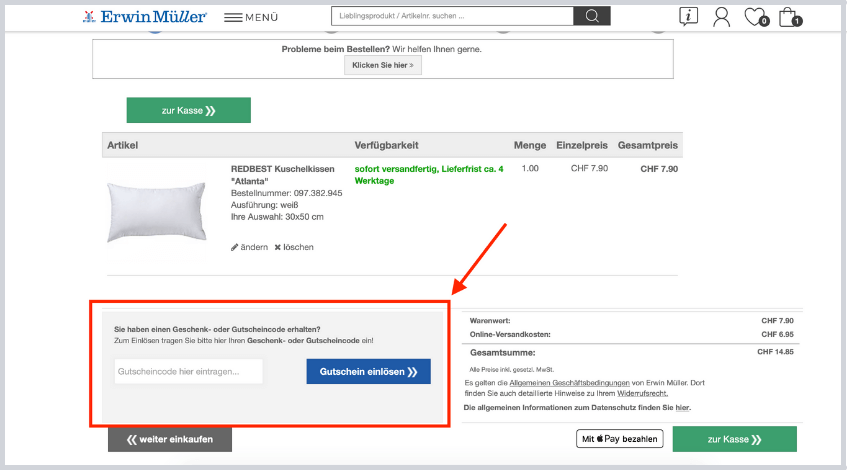Open the Erwin Müller logo homepage

[x=144, y=17]
